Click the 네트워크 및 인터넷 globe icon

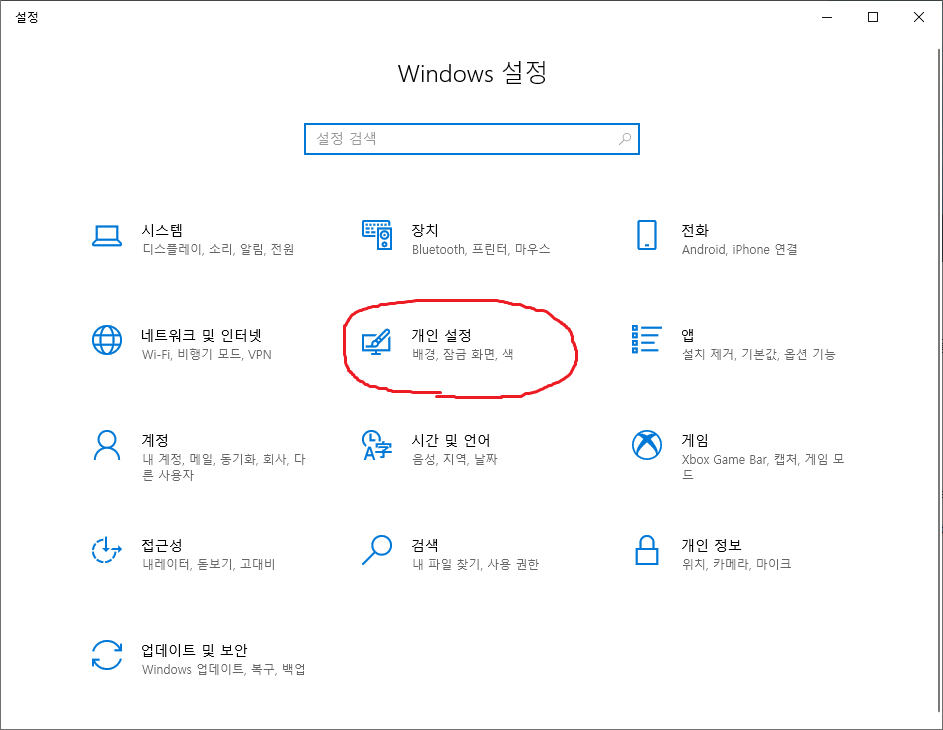[x=107, y=340]
